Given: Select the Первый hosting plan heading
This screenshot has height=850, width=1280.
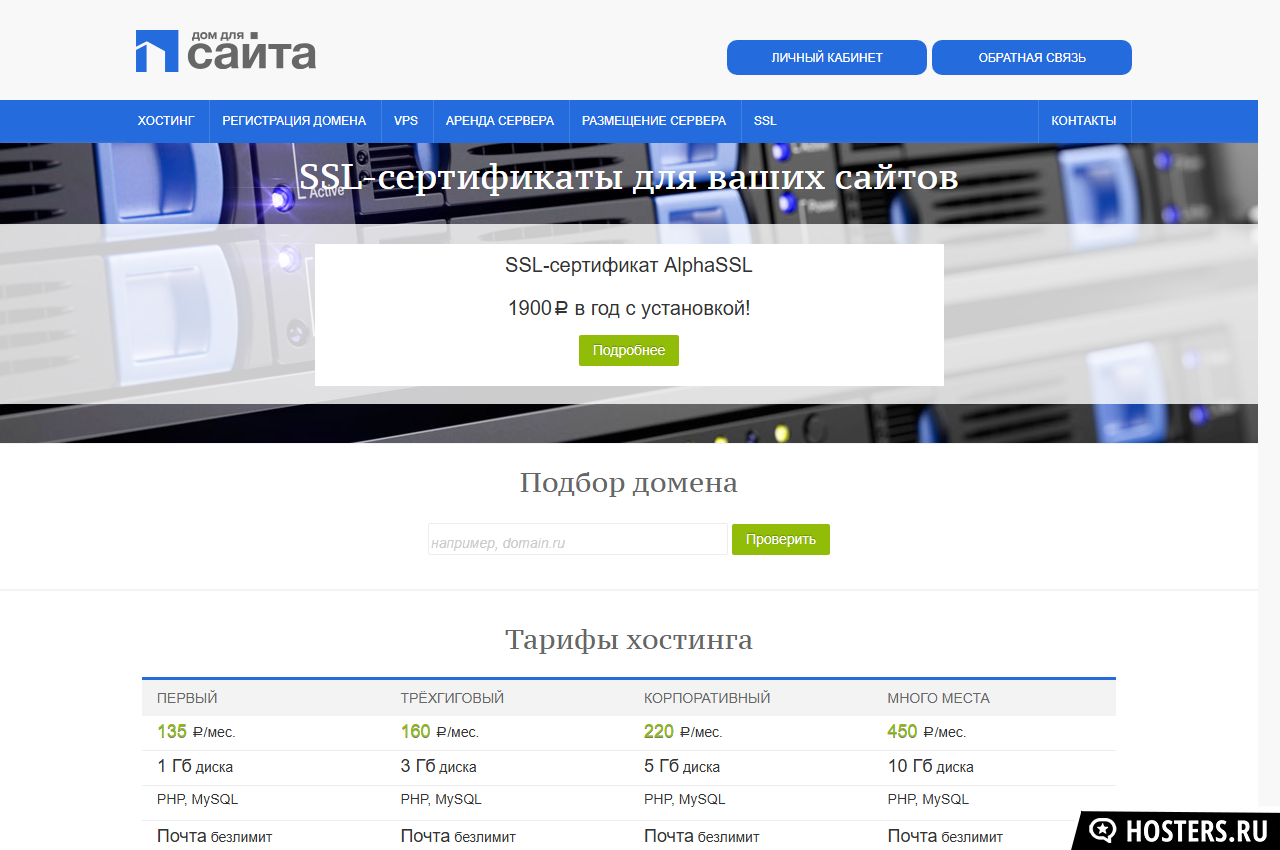Looking at the screenshot, I should [187, 698].
